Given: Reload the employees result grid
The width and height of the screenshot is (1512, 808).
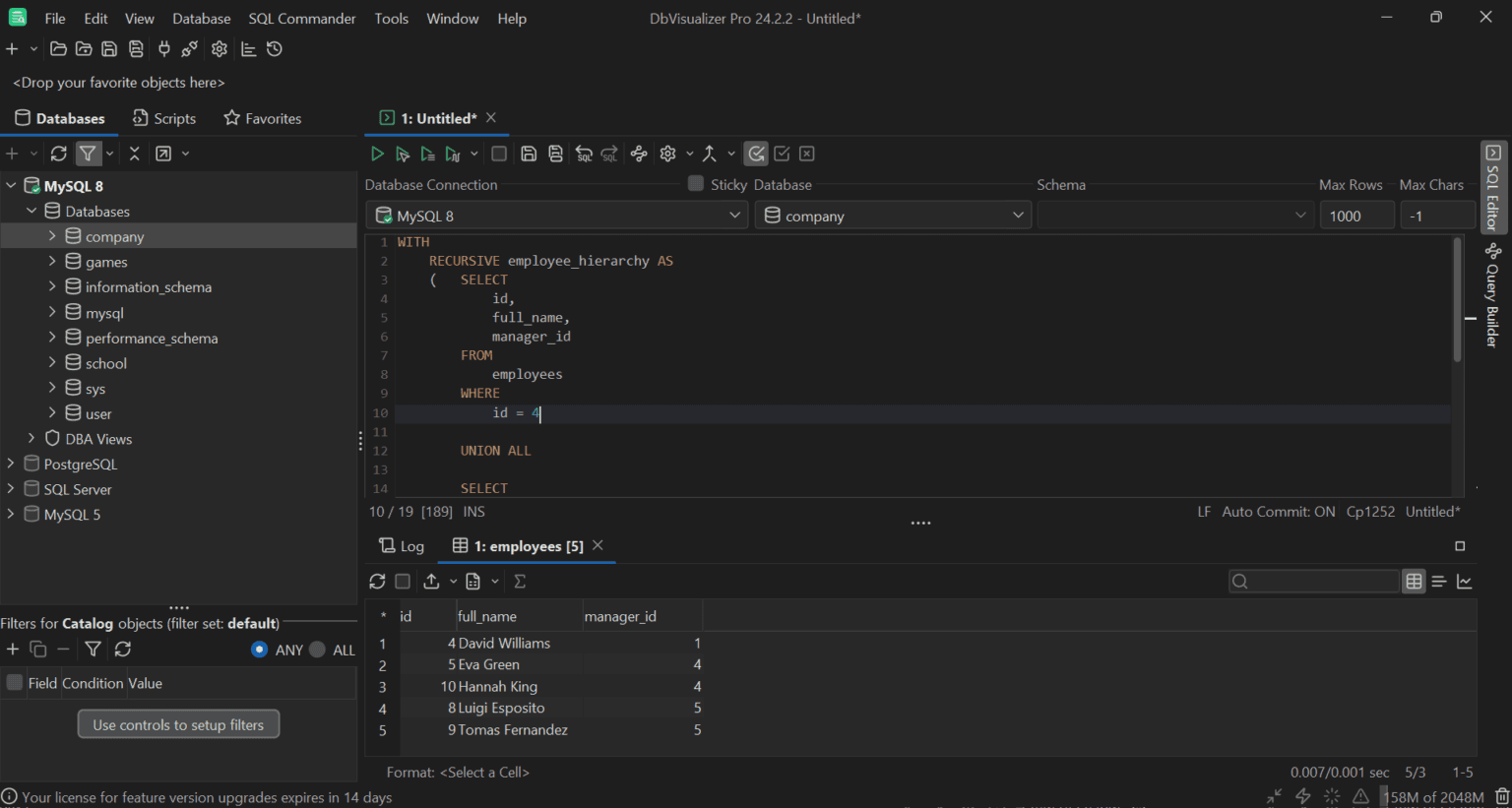Looking at the screenshot, I should coord(377,582).
